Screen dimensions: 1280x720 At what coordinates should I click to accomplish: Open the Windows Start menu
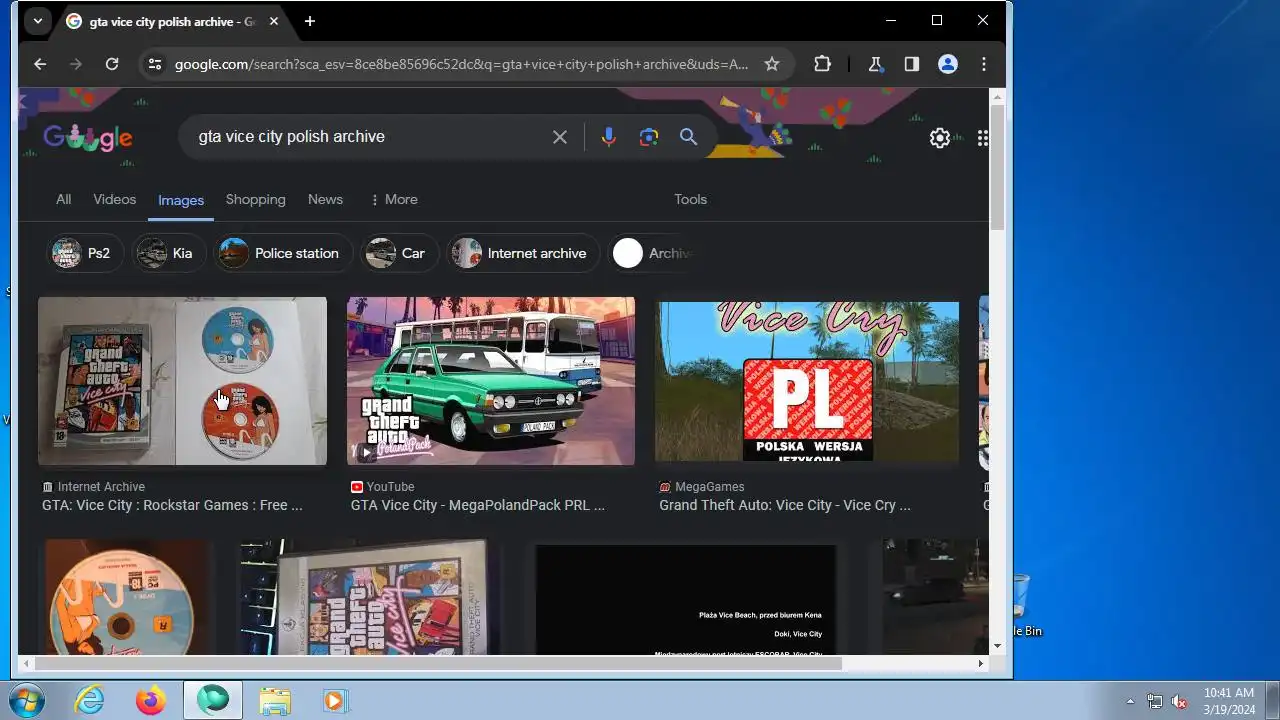coord(26,701)
